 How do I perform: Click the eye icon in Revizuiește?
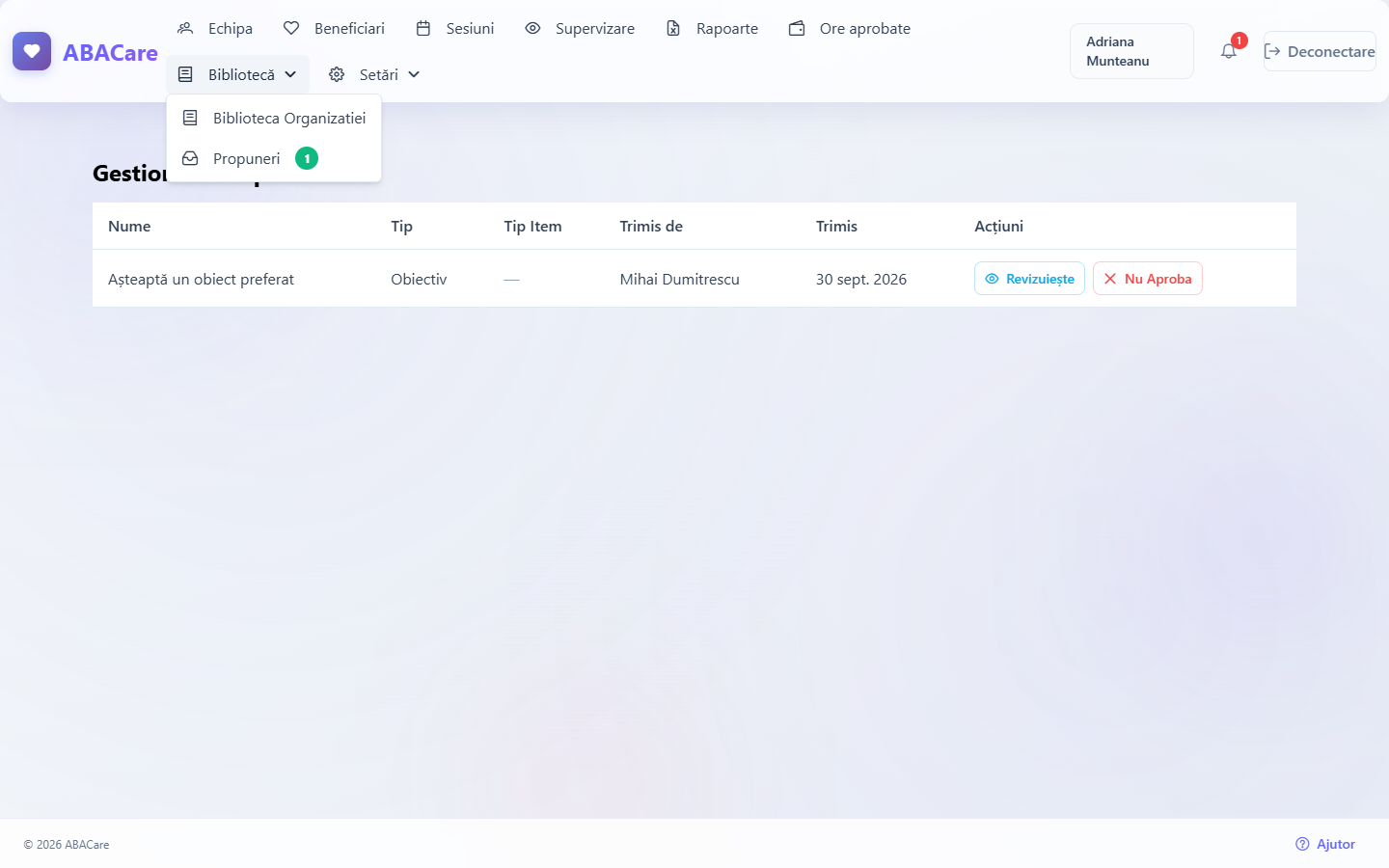coord(992,279)
